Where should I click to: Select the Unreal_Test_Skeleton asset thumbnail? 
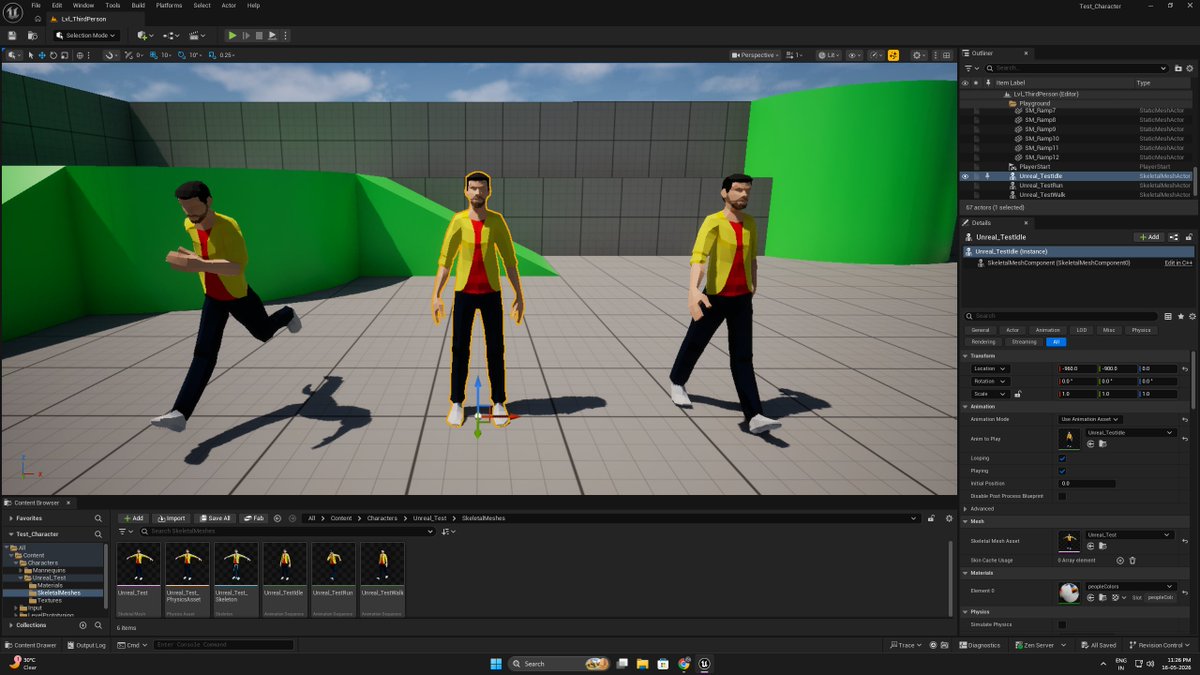(236, 564)
